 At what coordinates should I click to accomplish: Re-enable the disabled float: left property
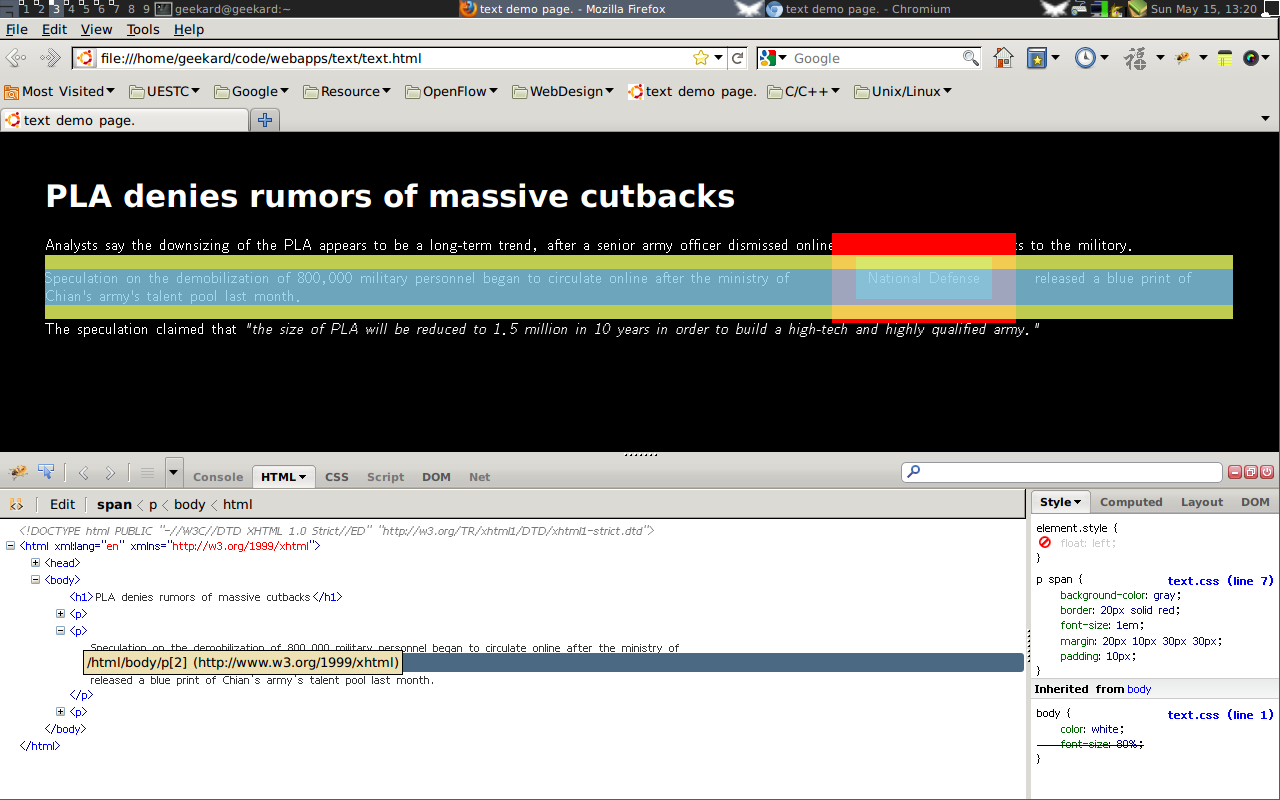pyautogui.click(x=1045, y=543)
